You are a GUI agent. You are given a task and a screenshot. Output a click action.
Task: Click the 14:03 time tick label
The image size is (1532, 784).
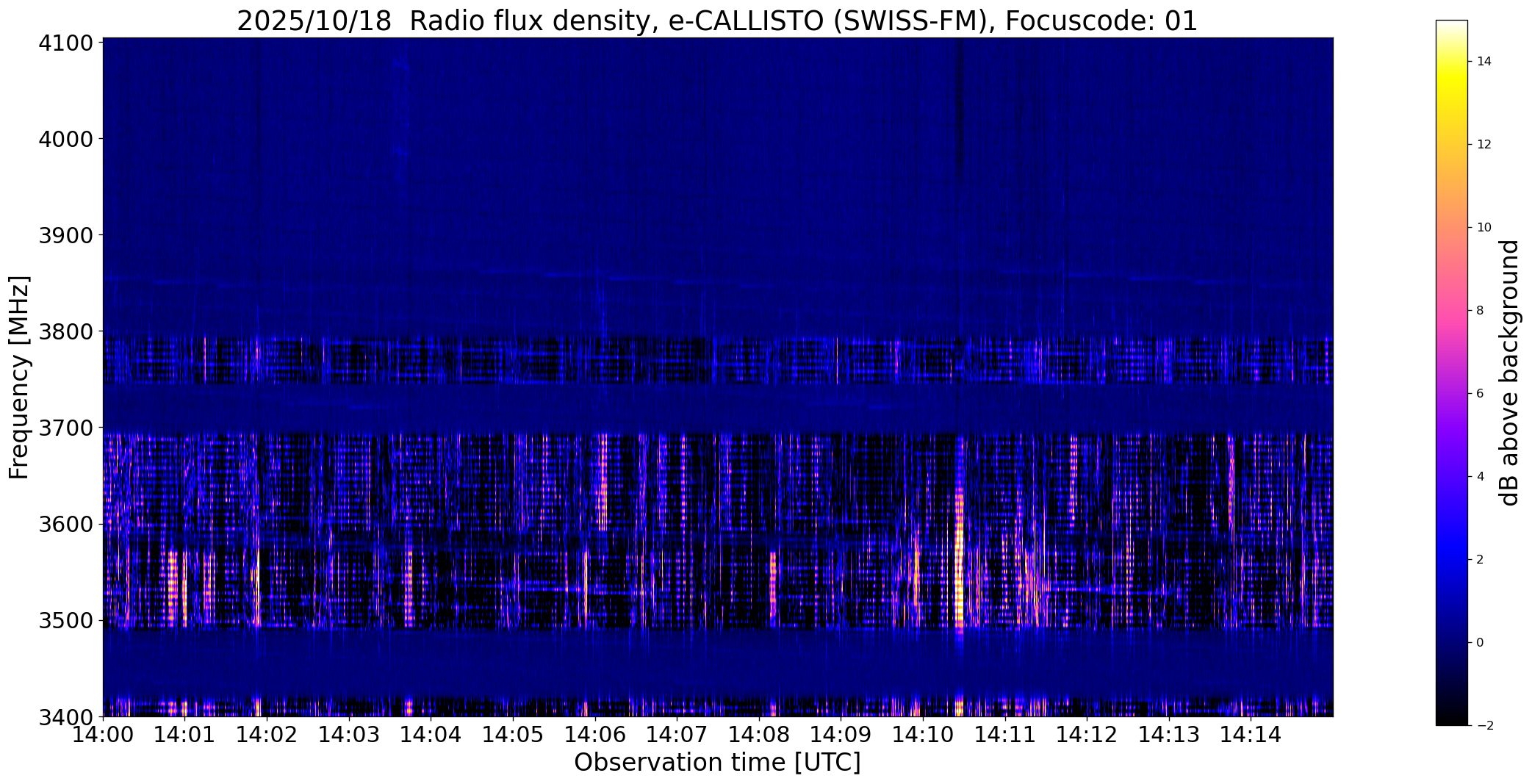[x=349, y=734]
